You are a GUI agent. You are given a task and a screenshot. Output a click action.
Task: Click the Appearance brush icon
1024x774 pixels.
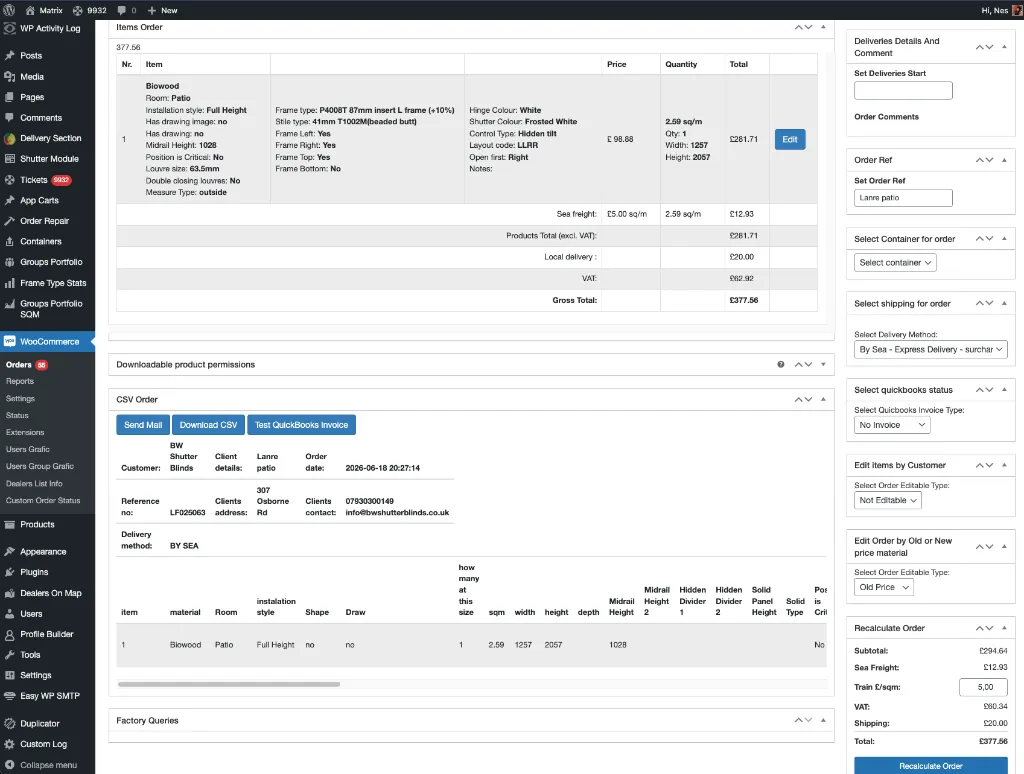9,551
